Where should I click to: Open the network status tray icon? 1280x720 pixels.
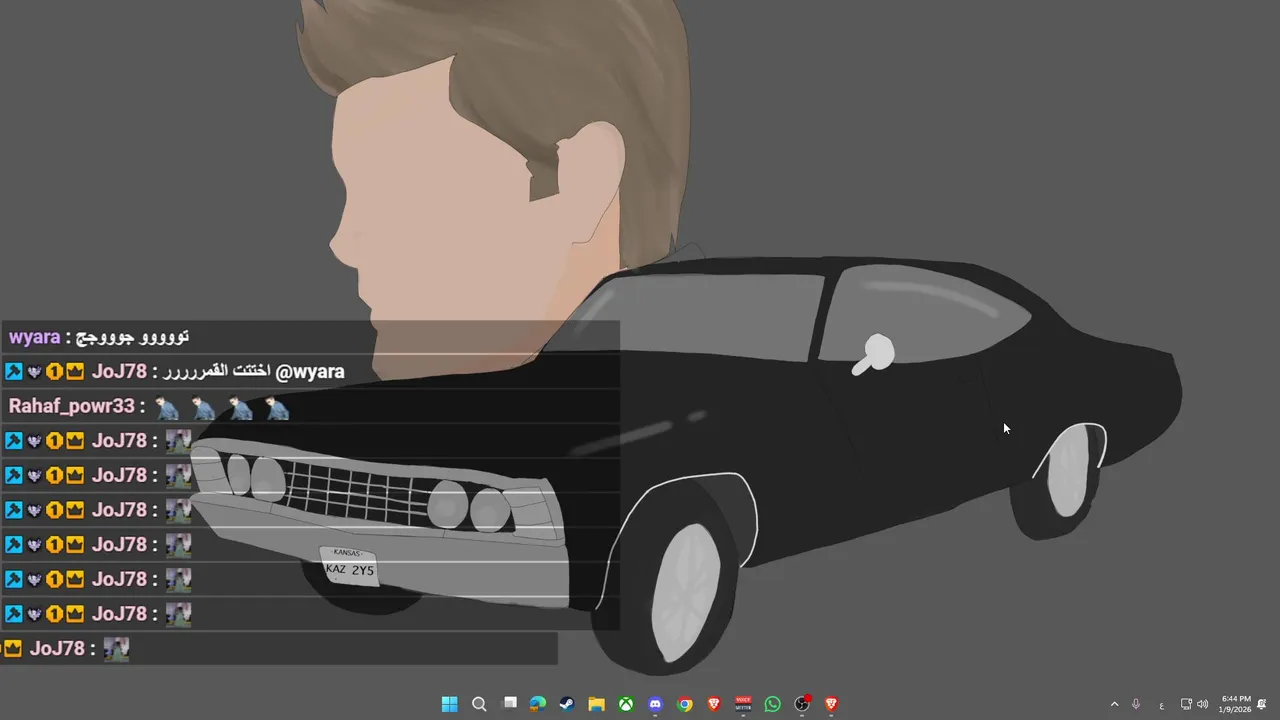click(x=1186, y=704)
